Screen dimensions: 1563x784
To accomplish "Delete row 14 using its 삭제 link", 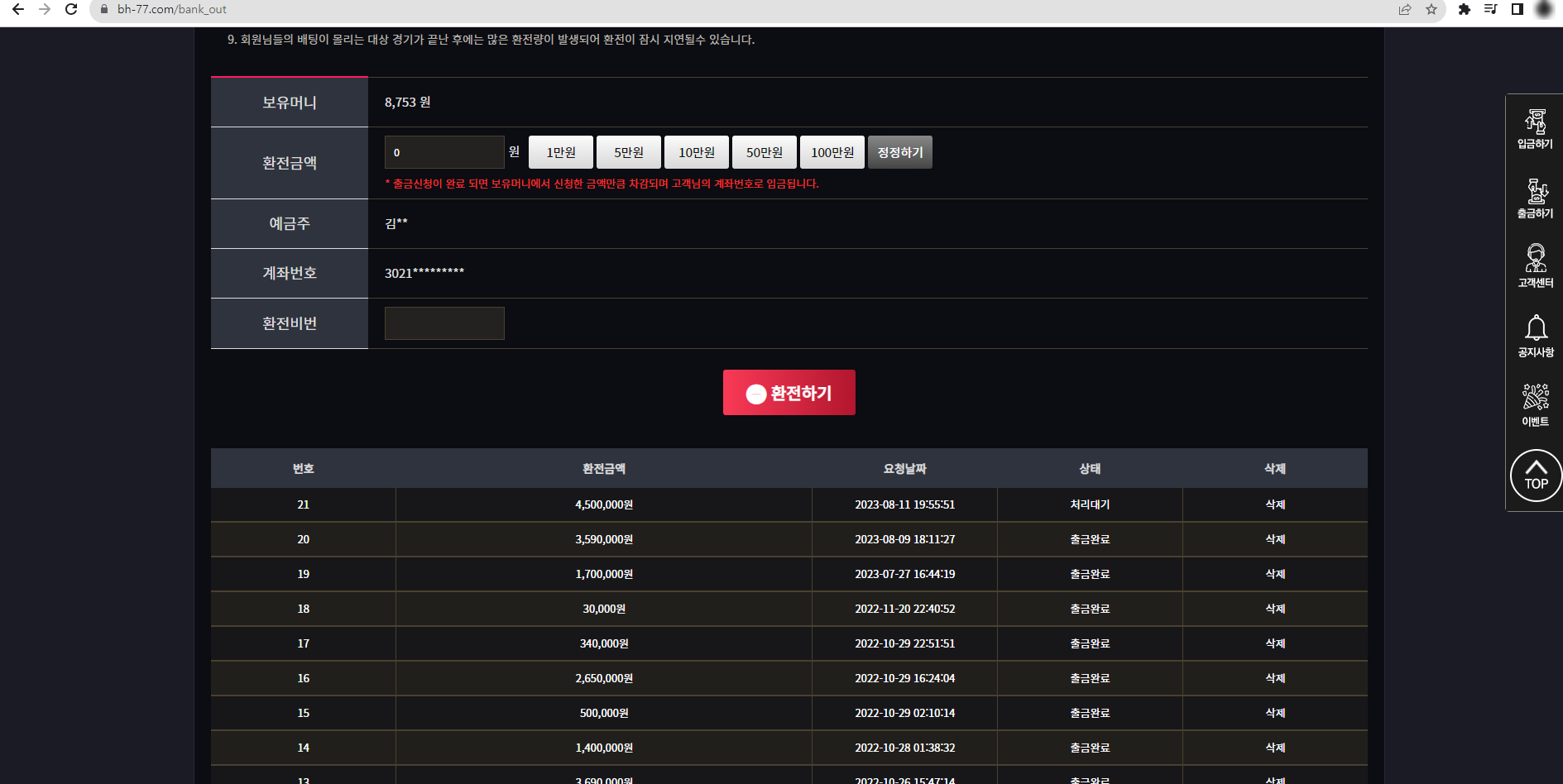I will pos(1275,748).
